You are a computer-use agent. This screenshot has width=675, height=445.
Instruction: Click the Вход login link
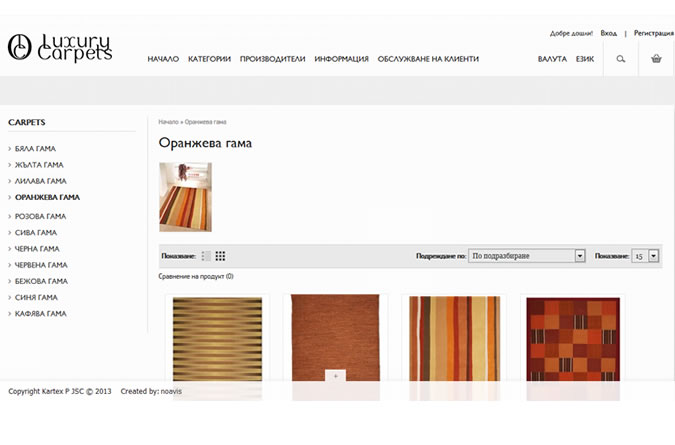[x=609, y=33]
